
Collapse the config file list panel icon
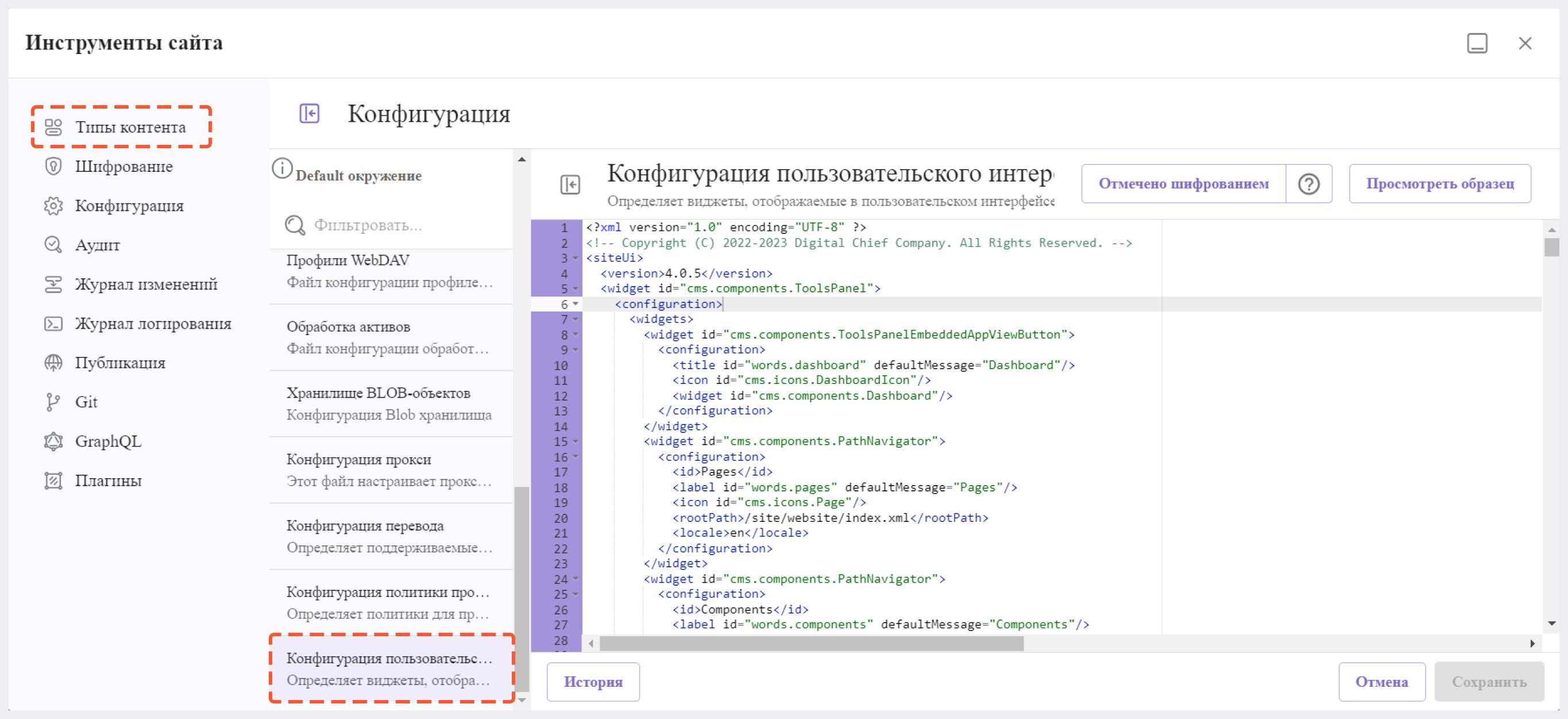(x=570, y=184)
